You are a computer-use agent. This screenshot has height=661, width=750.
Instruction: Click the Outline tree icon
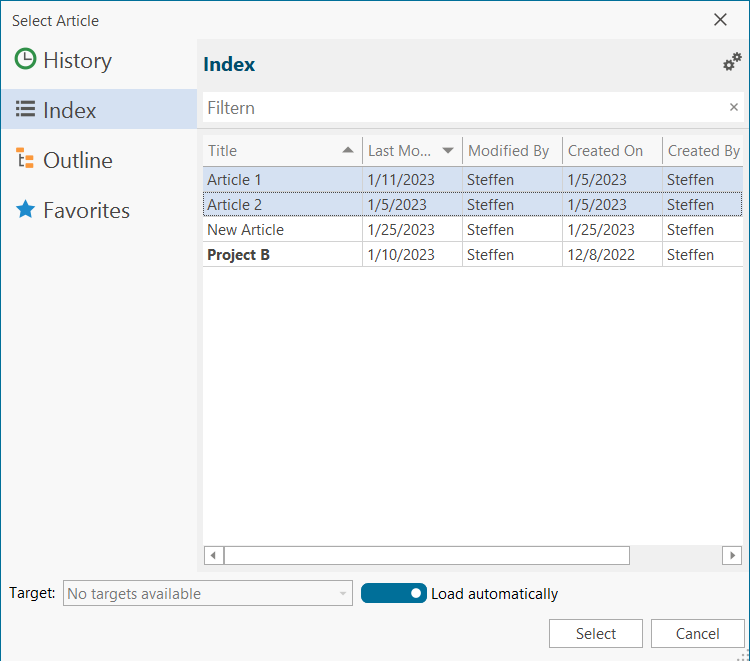pos(25,160)
